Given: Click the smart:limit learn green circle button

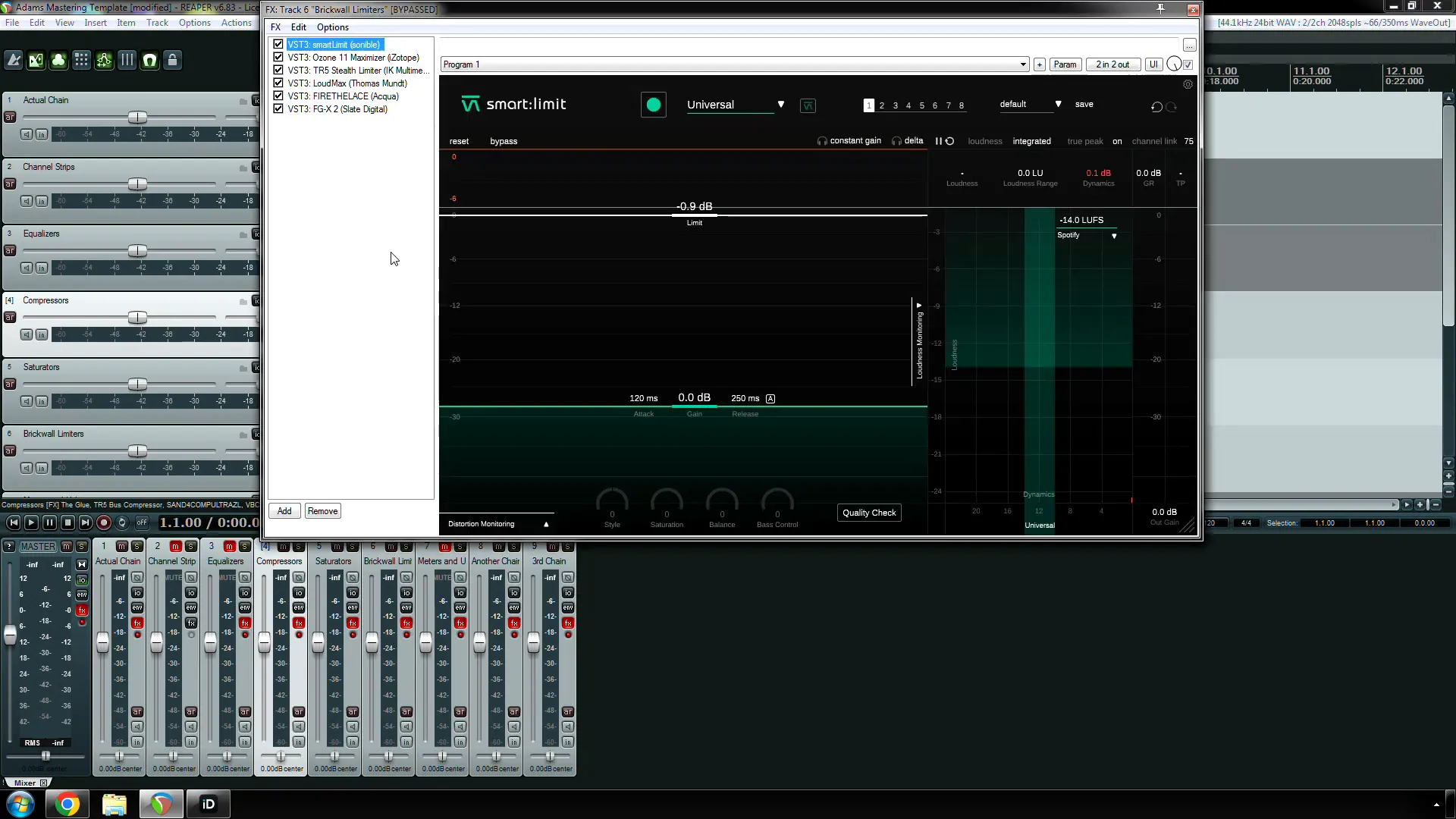Looking at the screenshot, I should 654,105.
